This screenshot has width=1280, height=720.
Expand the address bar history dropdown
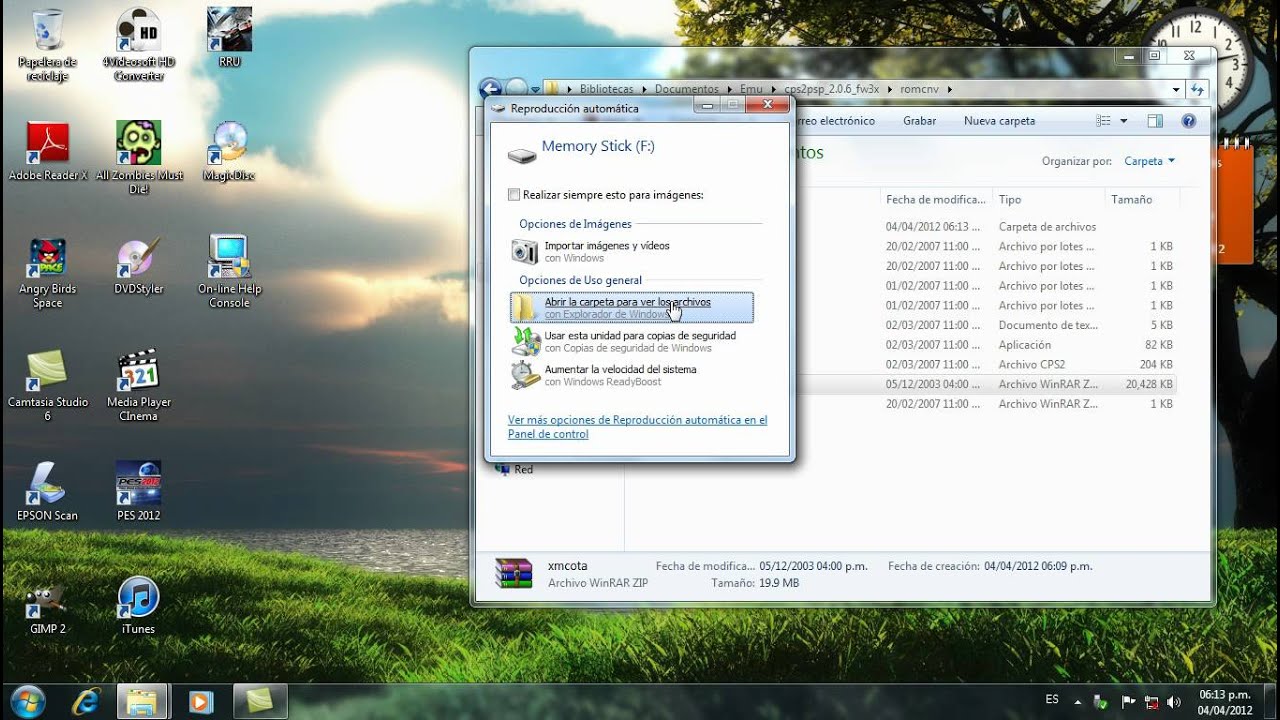1176,89
